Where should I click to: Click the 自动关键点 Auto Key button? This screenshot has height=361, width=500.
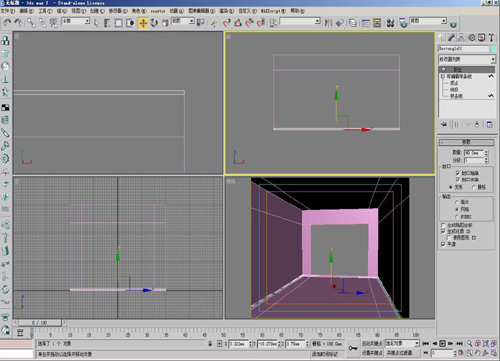click(372, 343)
